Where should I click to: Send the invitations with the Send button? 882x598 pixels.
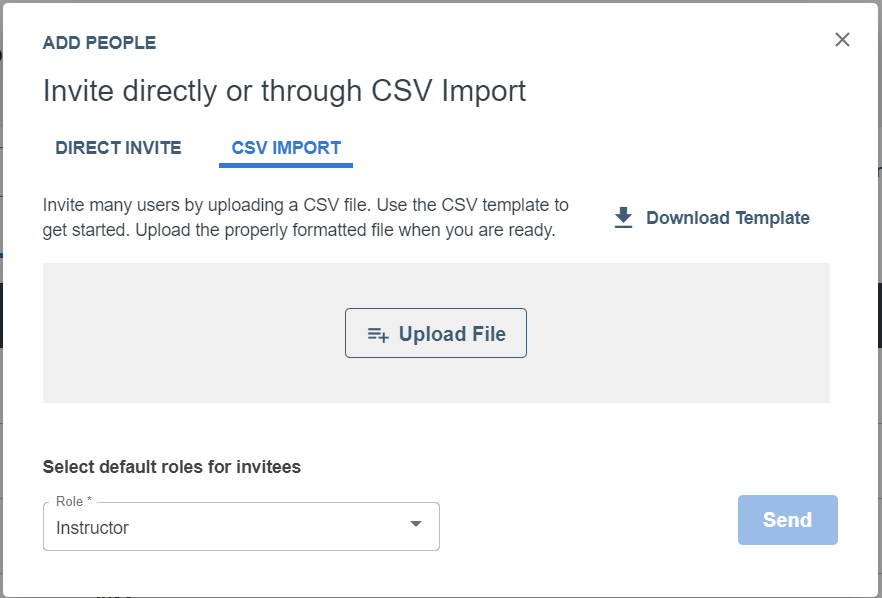788,520
